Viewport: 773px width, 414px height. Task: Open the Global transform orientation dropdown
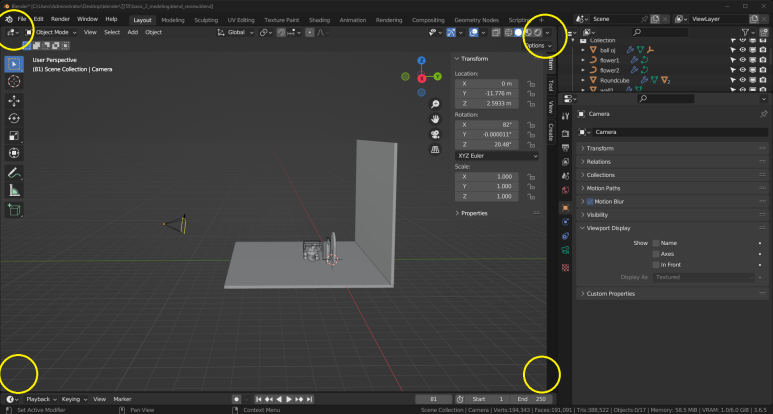[x=236, y=33]
